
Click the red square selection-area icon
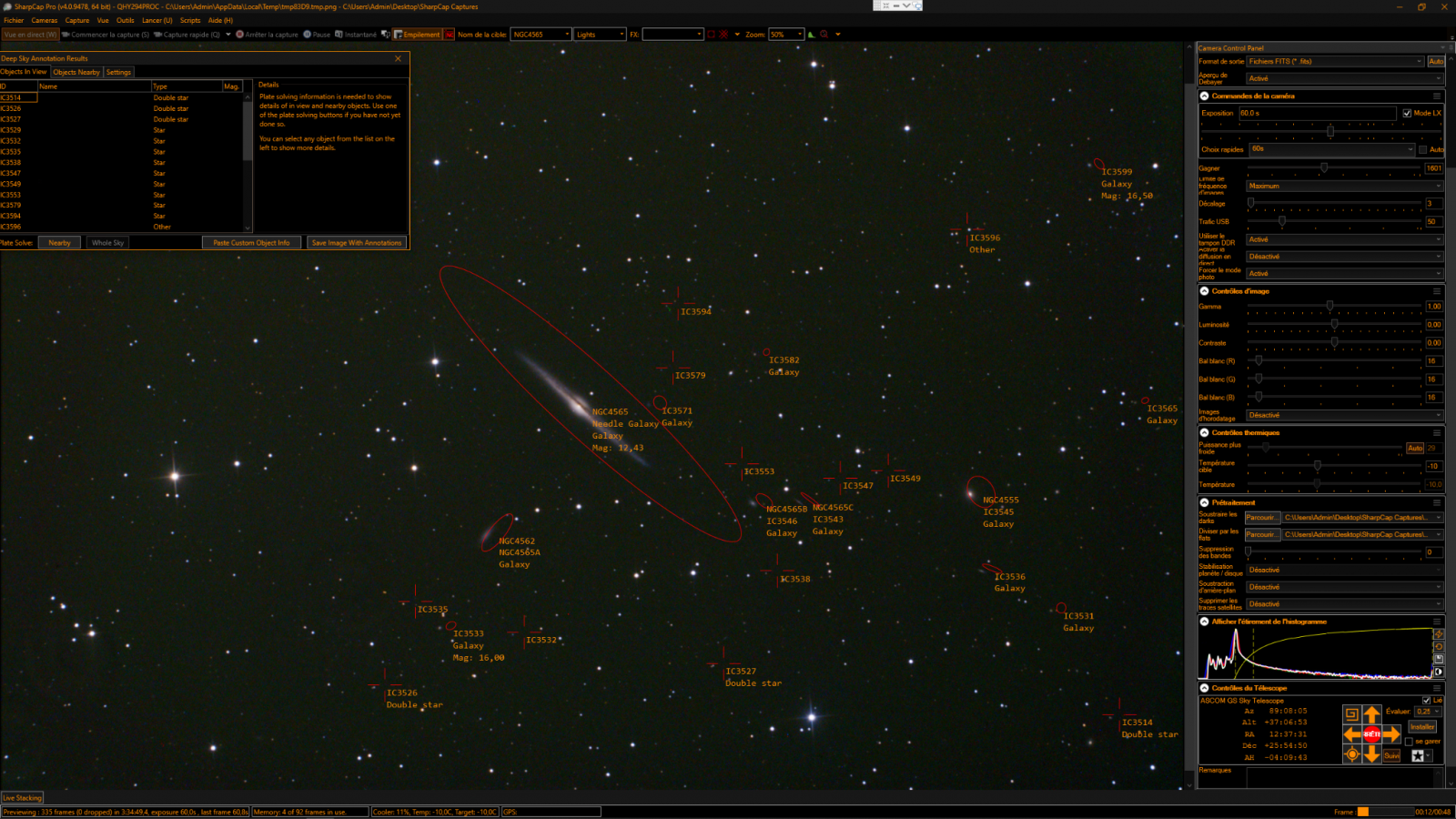[711, 35]
